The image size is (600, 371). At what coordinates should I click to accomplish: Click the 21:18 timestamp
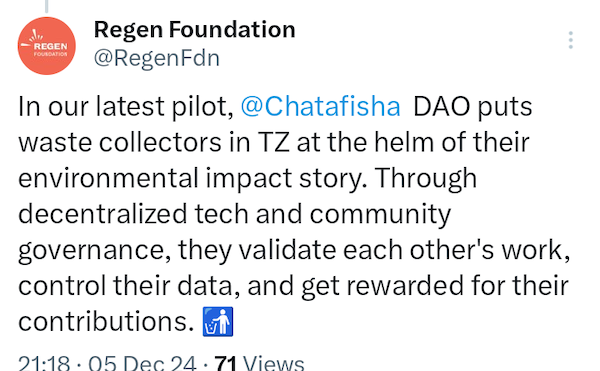(44, 363)
